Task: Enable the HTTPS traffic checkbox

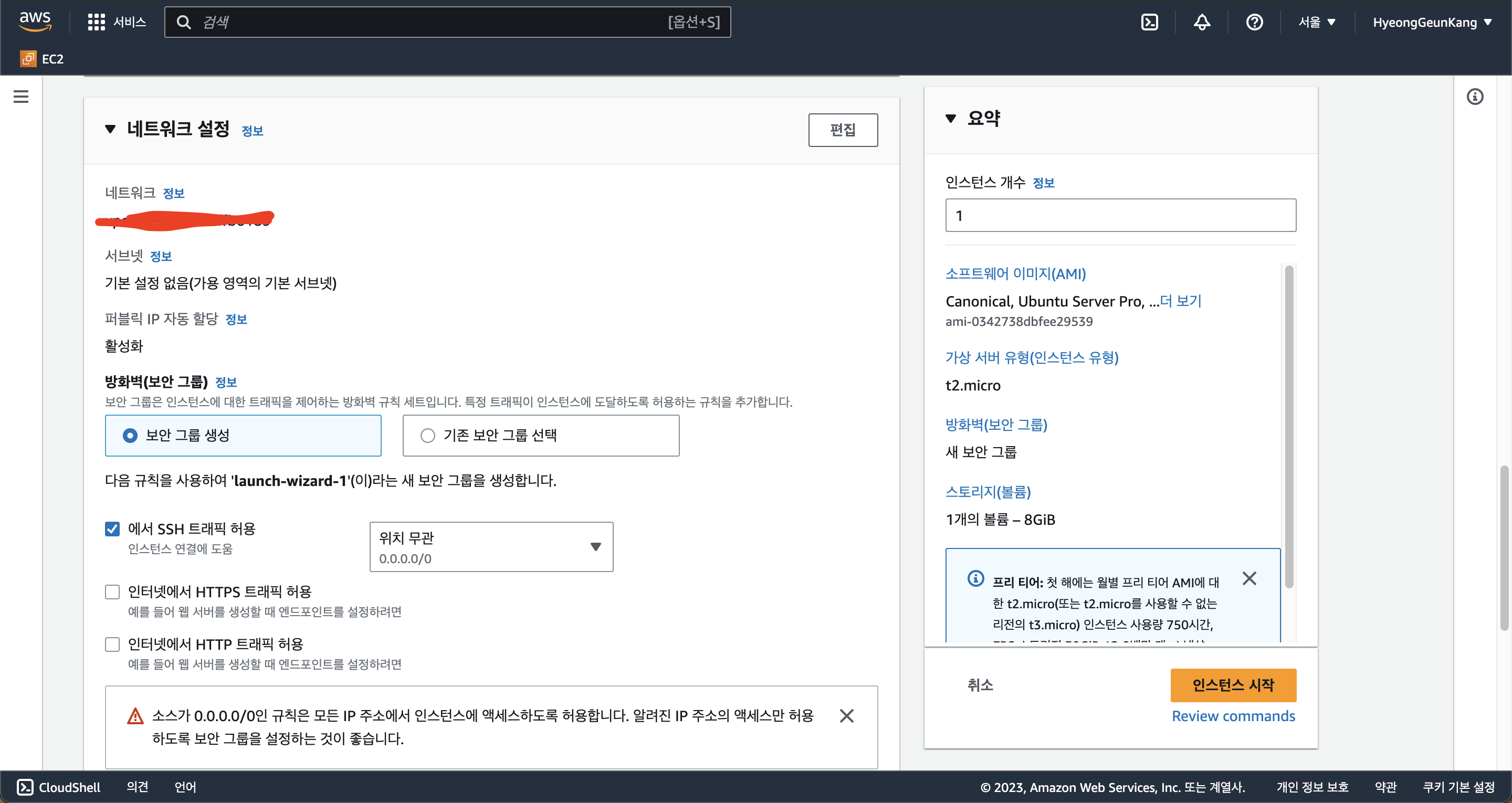Action: click(x=112, y=591)
